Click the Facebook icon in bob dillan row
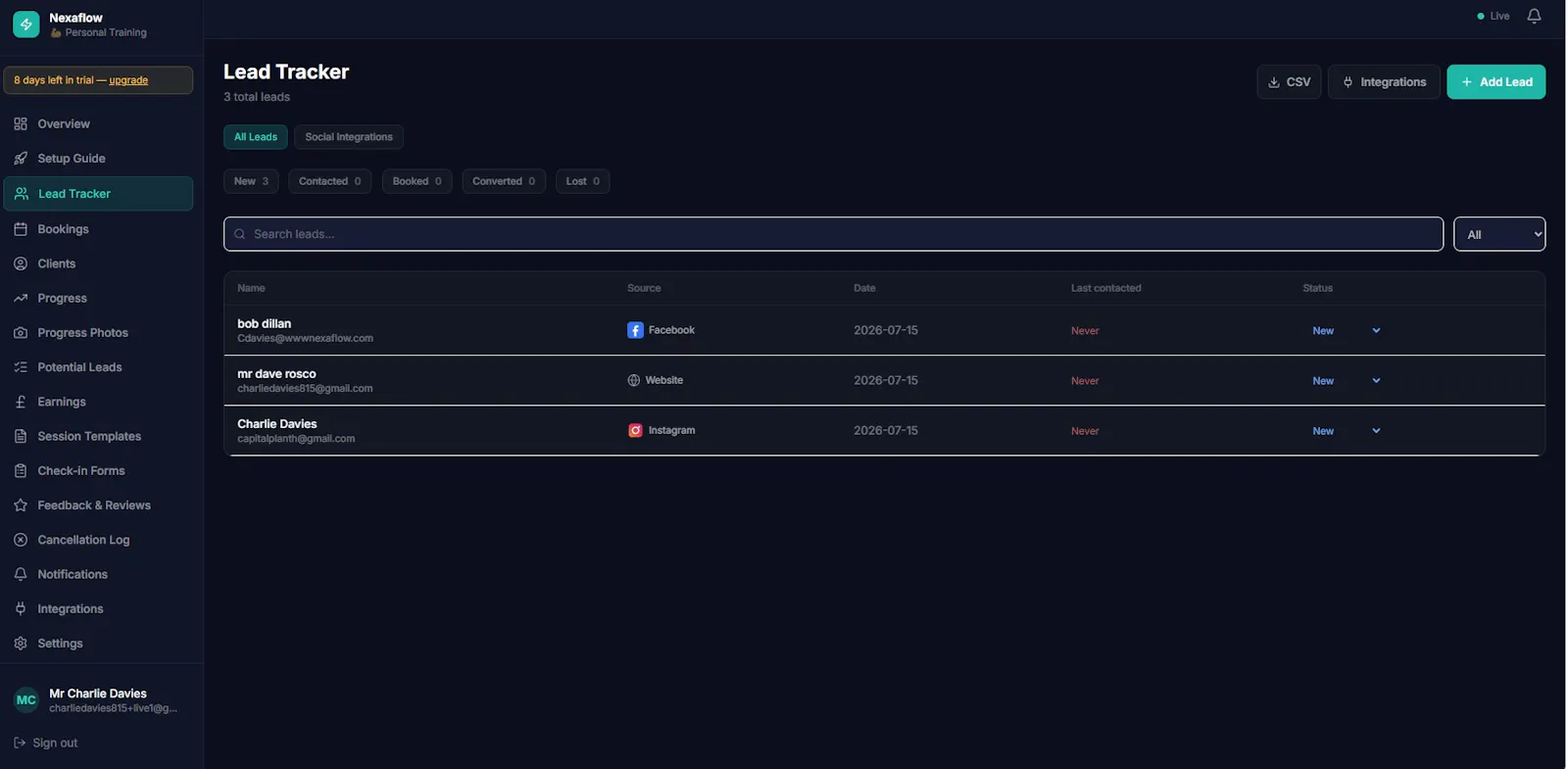1568x769 pixels. pos(635,330)
